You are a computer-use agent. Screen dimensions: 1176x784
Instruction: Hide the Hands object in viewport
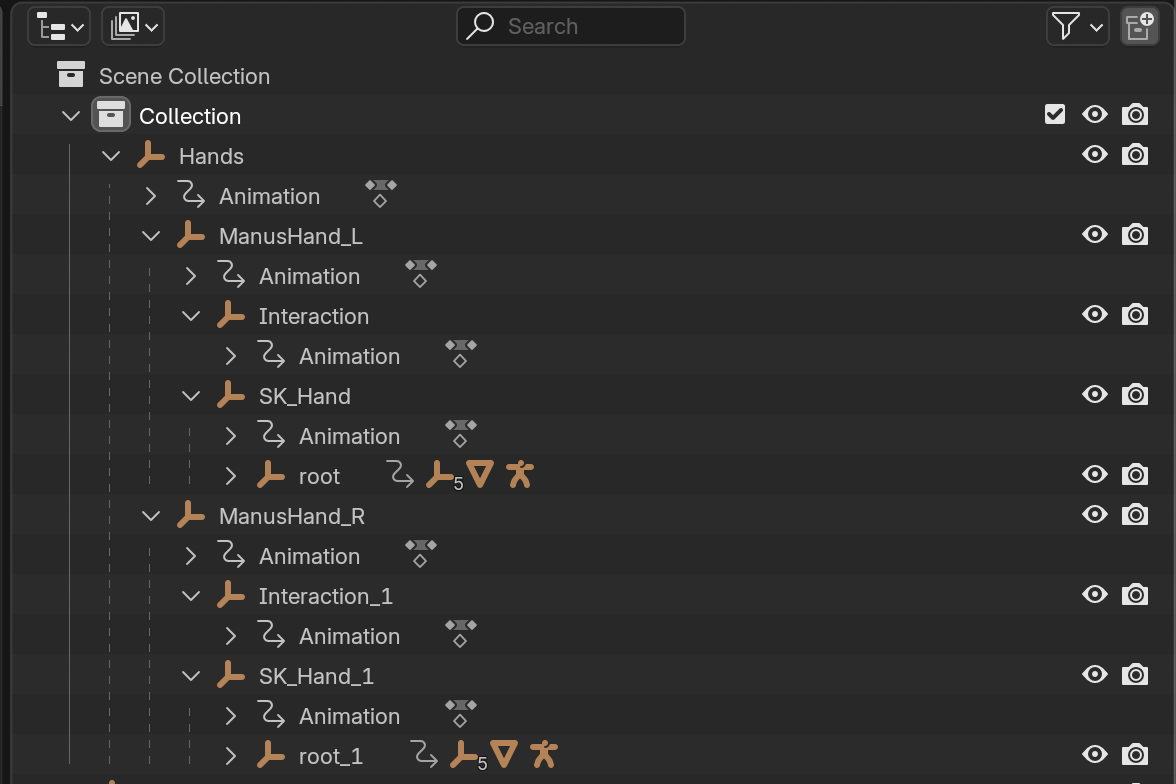pyautogui.click(x=1095, y=155)
